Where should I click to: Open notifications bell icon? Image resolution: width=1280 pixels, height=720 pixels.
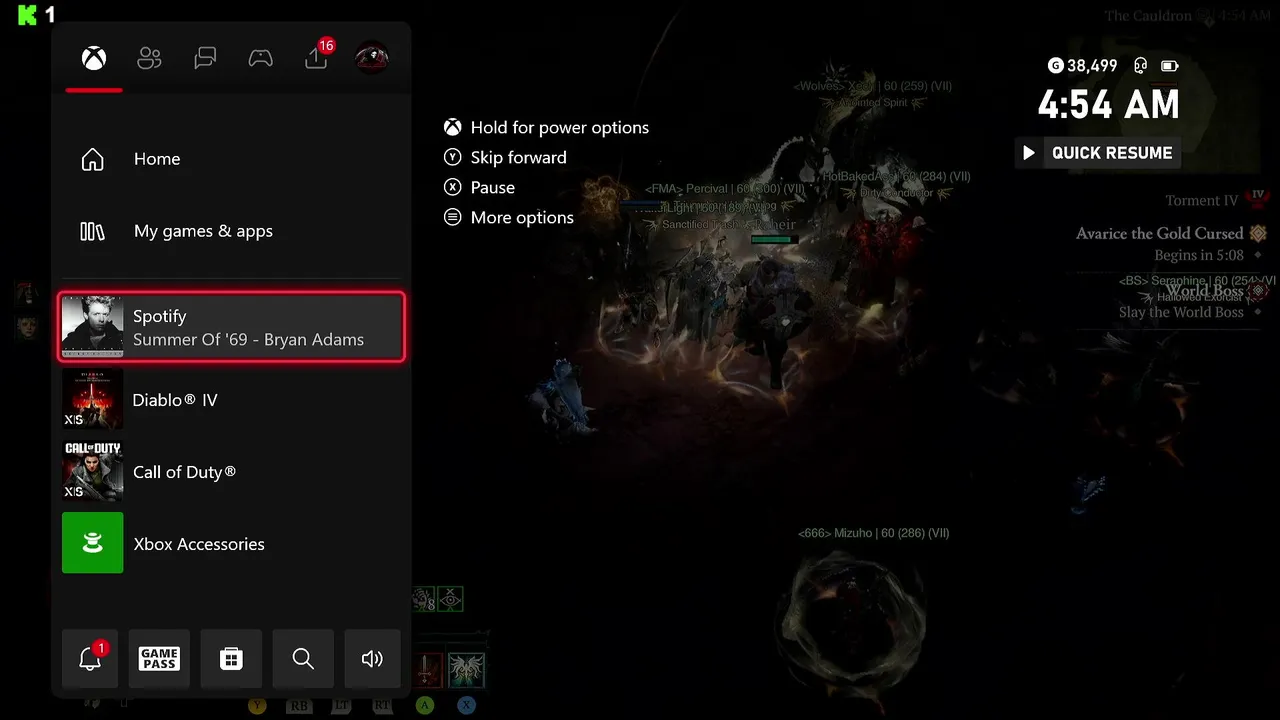click(90, 658)
